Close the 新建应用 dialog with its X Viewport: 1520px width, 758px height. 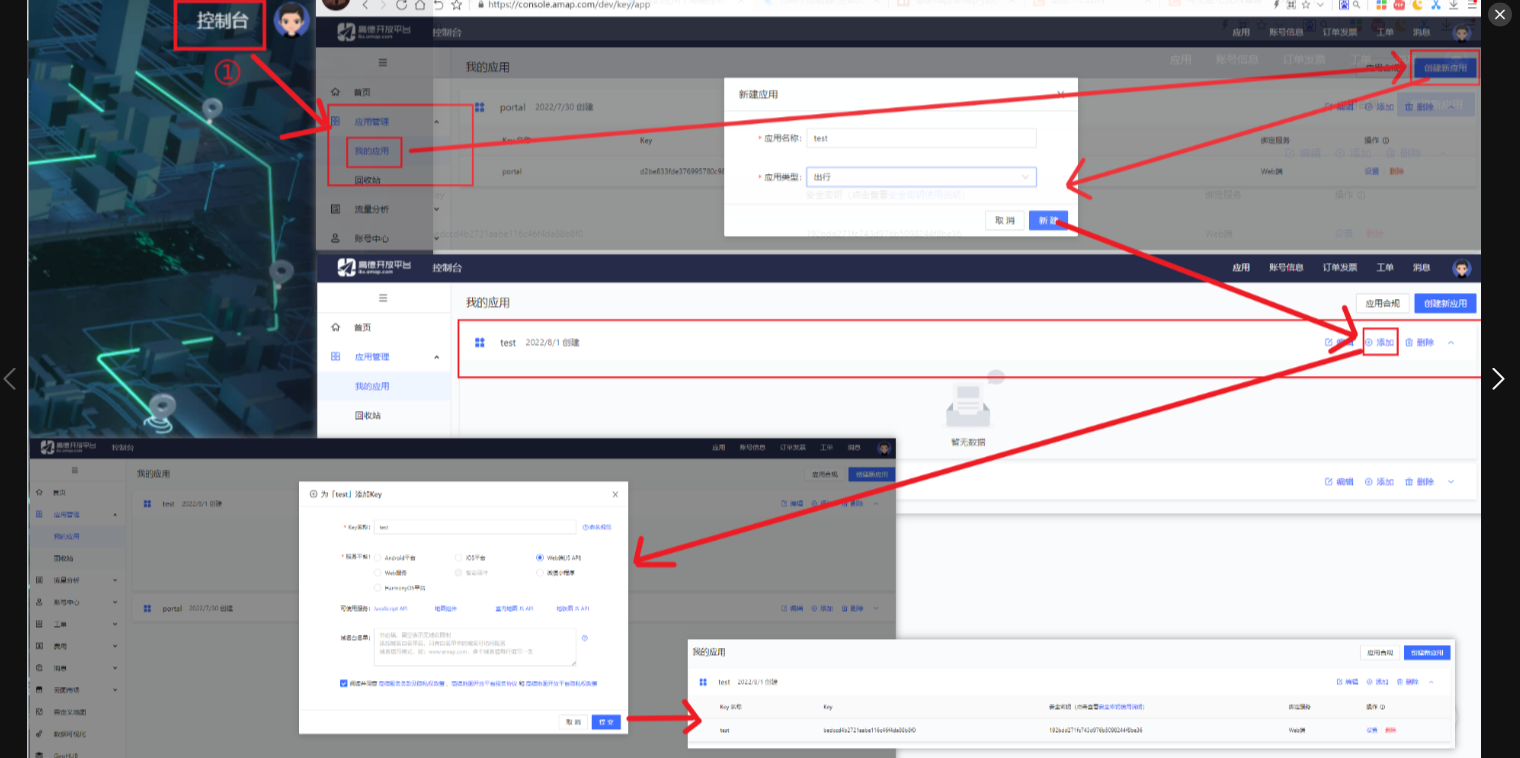(1061, 94)
